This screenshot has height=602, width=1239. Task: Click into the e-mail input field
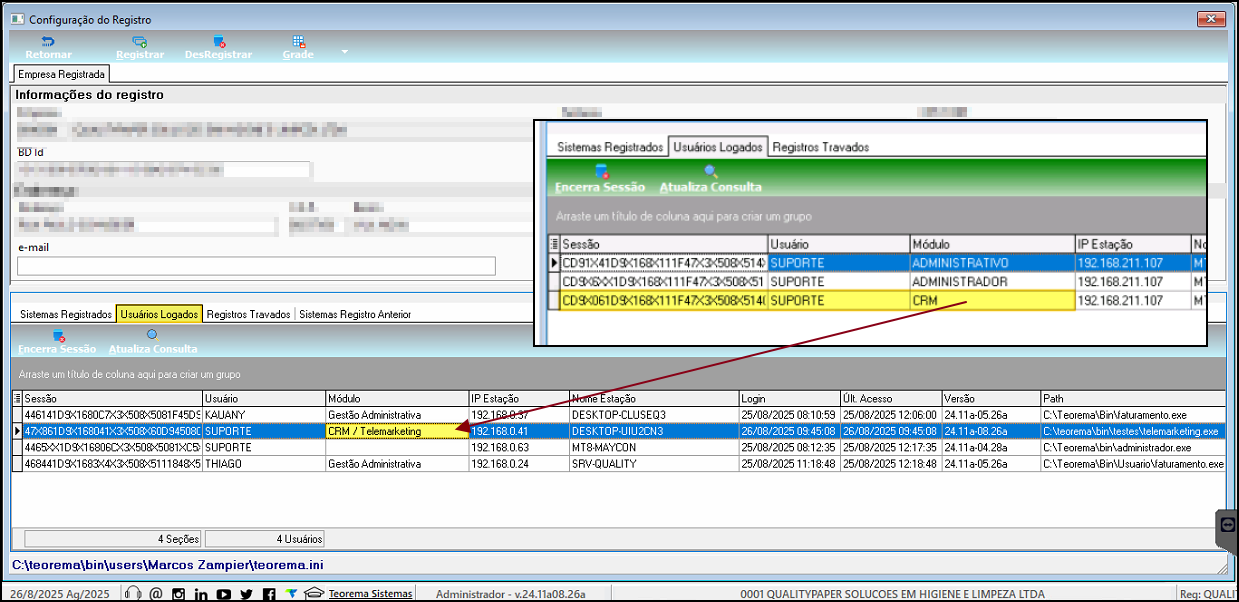coord(256,266)
